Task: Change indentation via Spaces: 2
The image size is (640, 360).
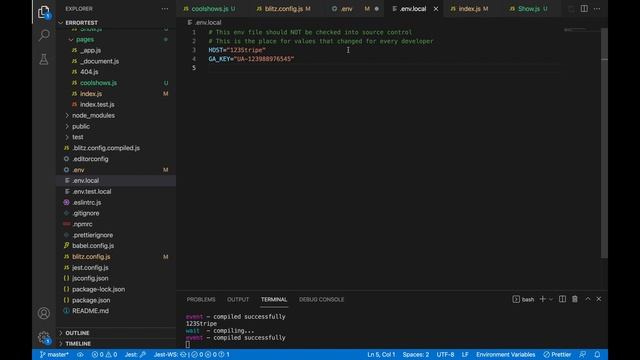Action: pos(416,354)
